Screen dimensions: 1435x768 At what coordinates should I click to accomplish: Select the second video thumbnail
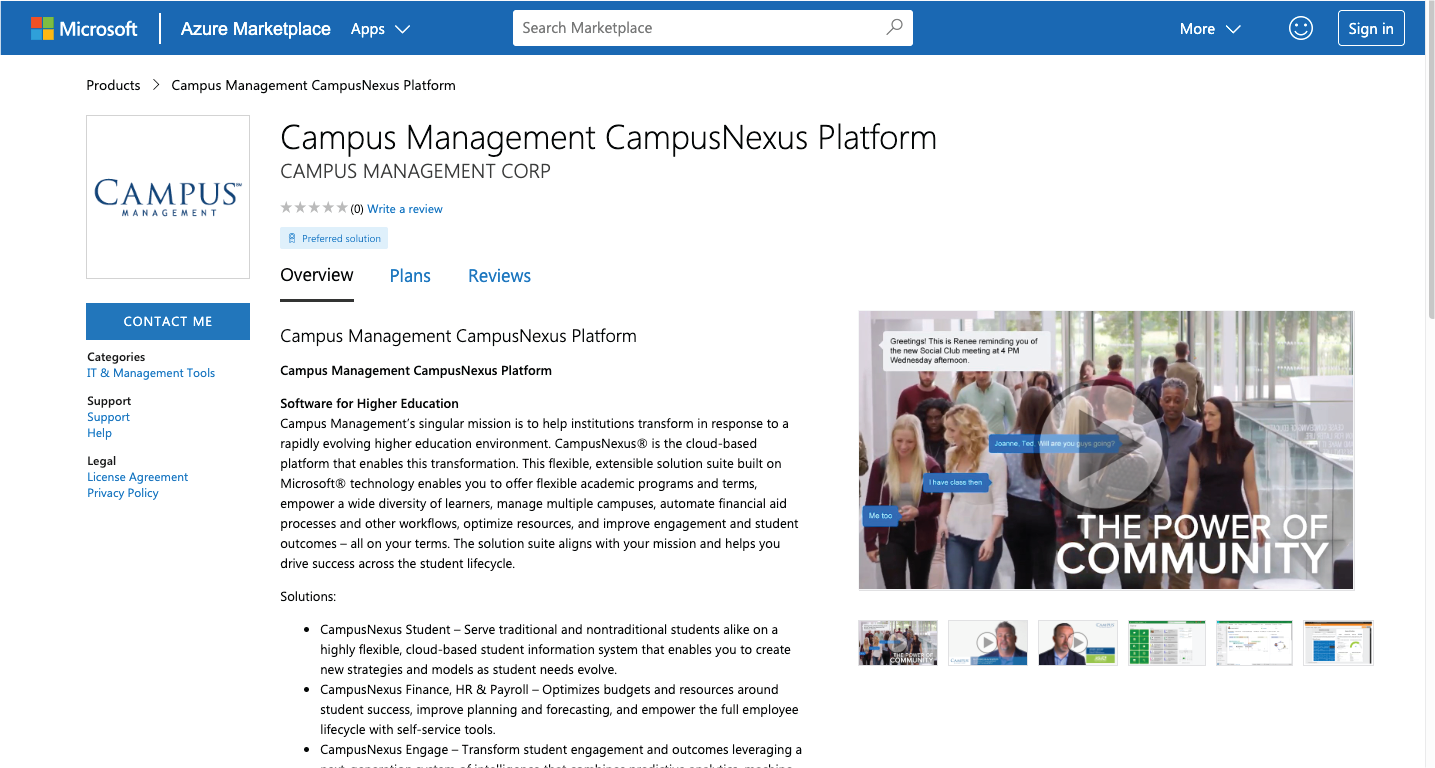click(x=987, y=643)
